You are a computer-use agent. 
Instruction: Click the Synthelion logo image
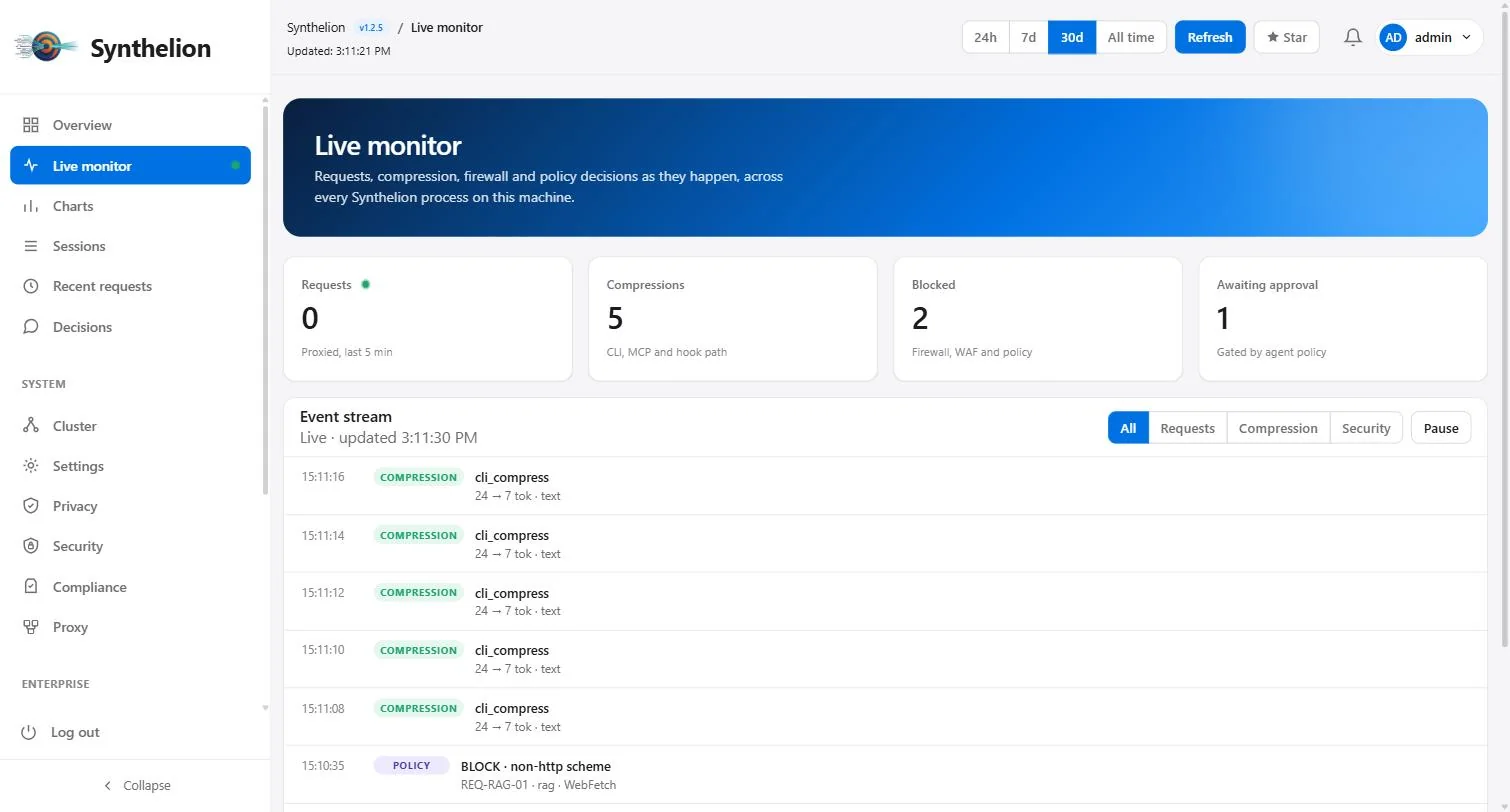[x=46, y=46]
